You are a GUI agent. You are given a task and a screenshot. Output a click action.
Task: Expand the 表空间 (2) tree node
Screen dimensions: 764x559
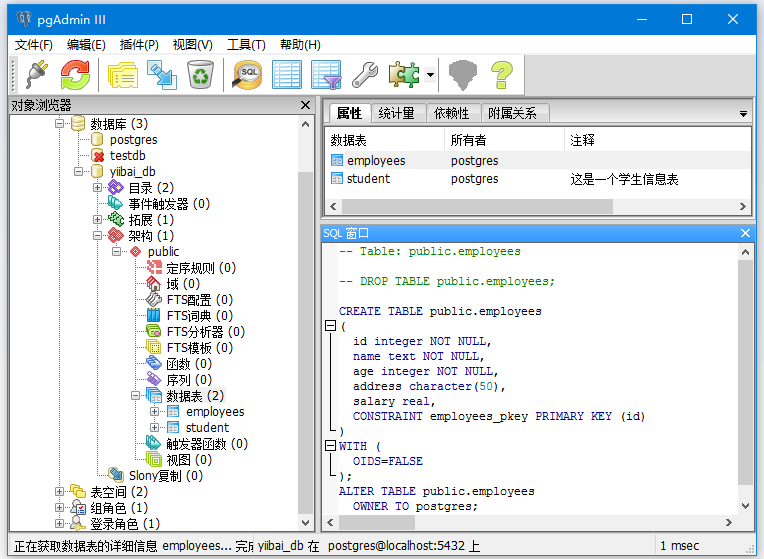(60, 492)
